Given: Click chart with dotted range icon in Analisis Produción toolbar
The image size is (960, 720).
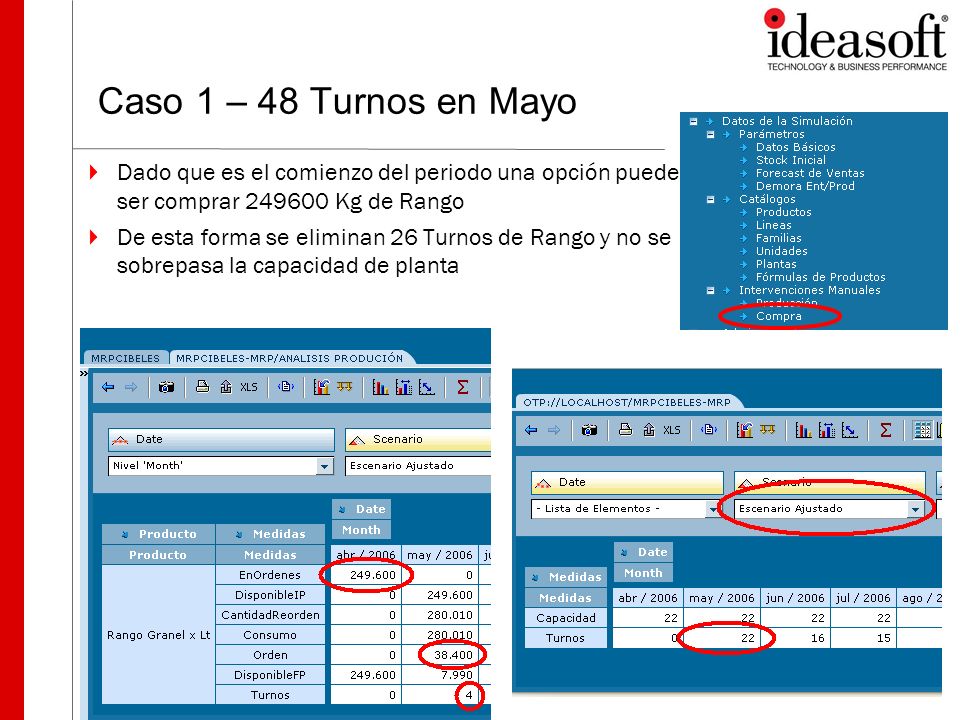Looking at the screenshot, I should [x=403, y=387].
